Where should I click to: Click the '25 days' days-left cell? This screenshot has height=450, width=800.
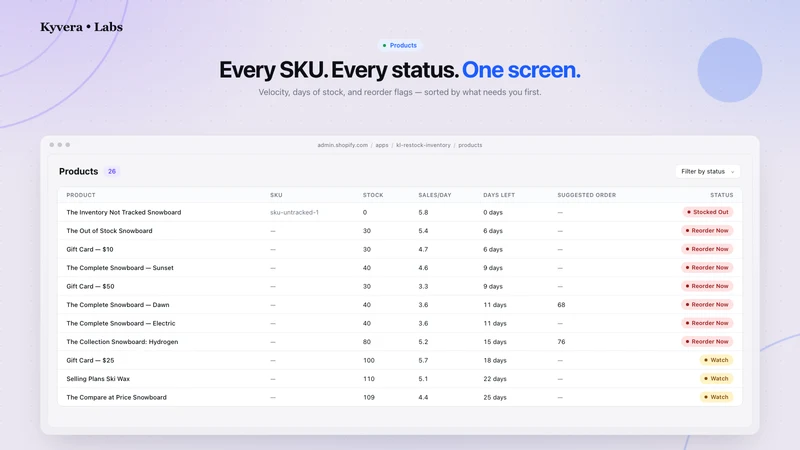point(495,397)
